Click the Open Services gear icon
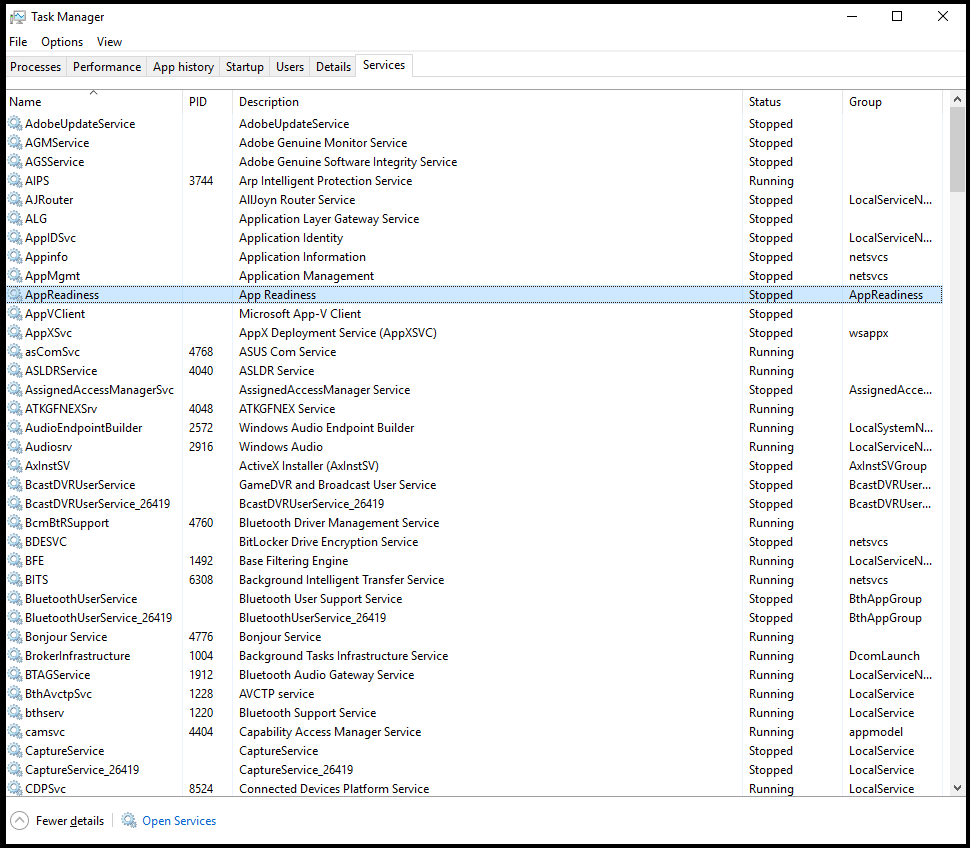The width and height of the screenshot is (970, 848). [129, 820]
